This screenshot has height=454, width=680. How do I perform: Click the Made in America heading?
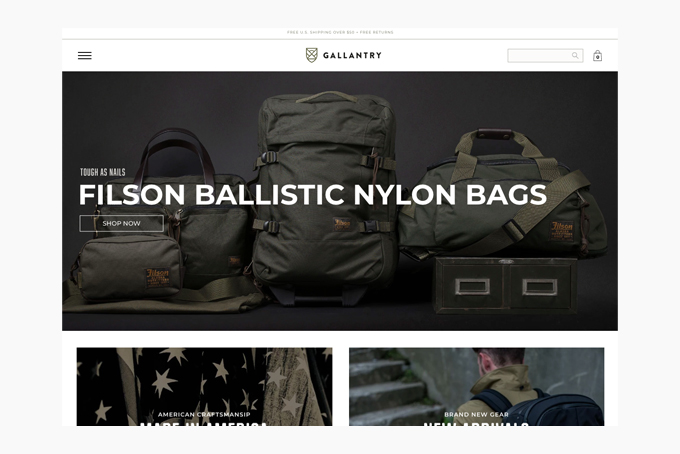pyautogui.click(x=204, y=423)
